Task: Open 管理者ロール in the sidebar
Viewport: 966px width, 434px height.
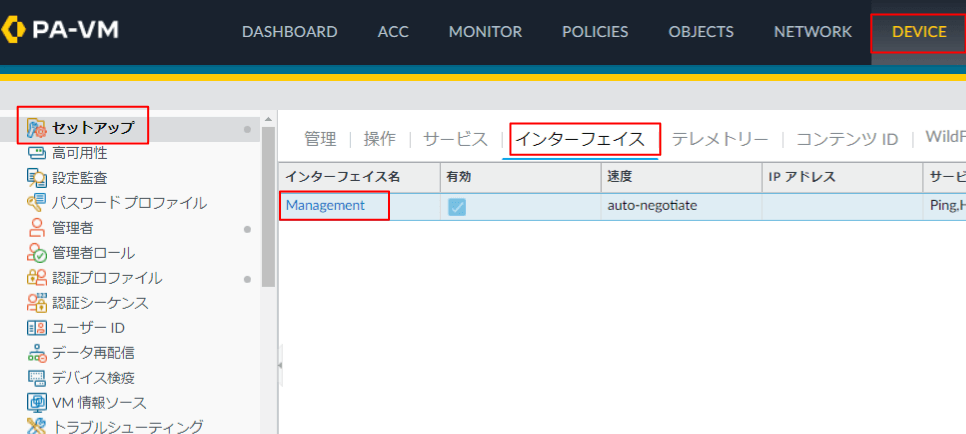Action: pos(94,253)
